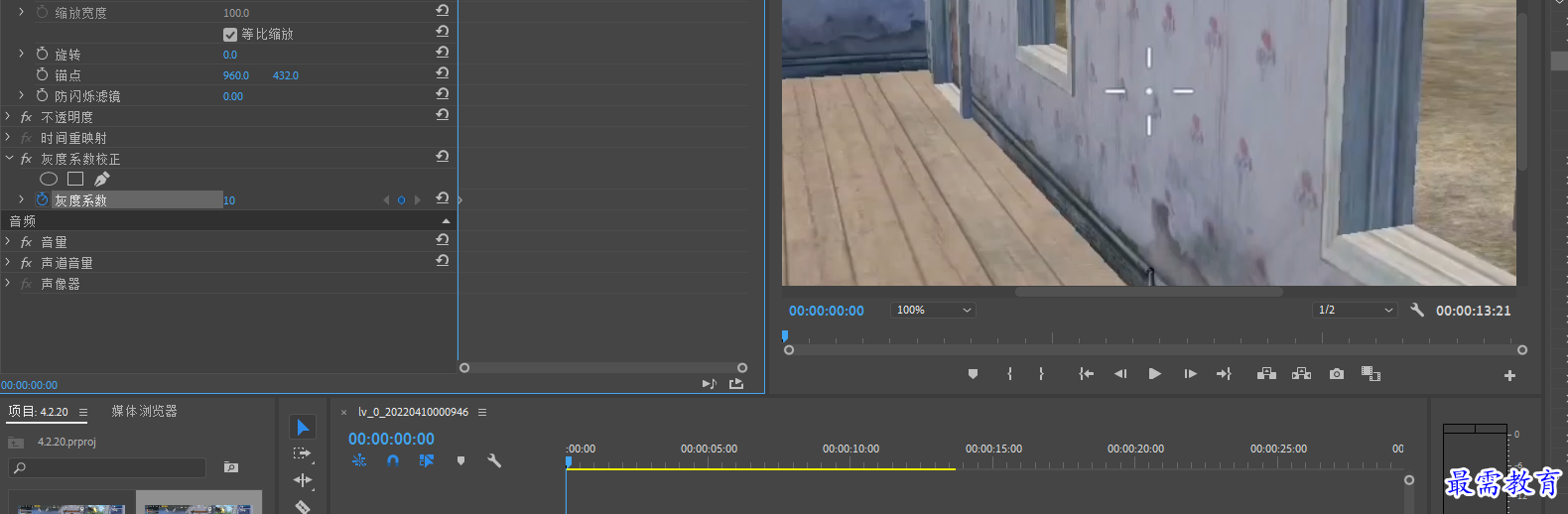Toggle 等比缩放 uniform scale checkbox
This screenshot has width=1568, height=514.
[x=230, y=34]
